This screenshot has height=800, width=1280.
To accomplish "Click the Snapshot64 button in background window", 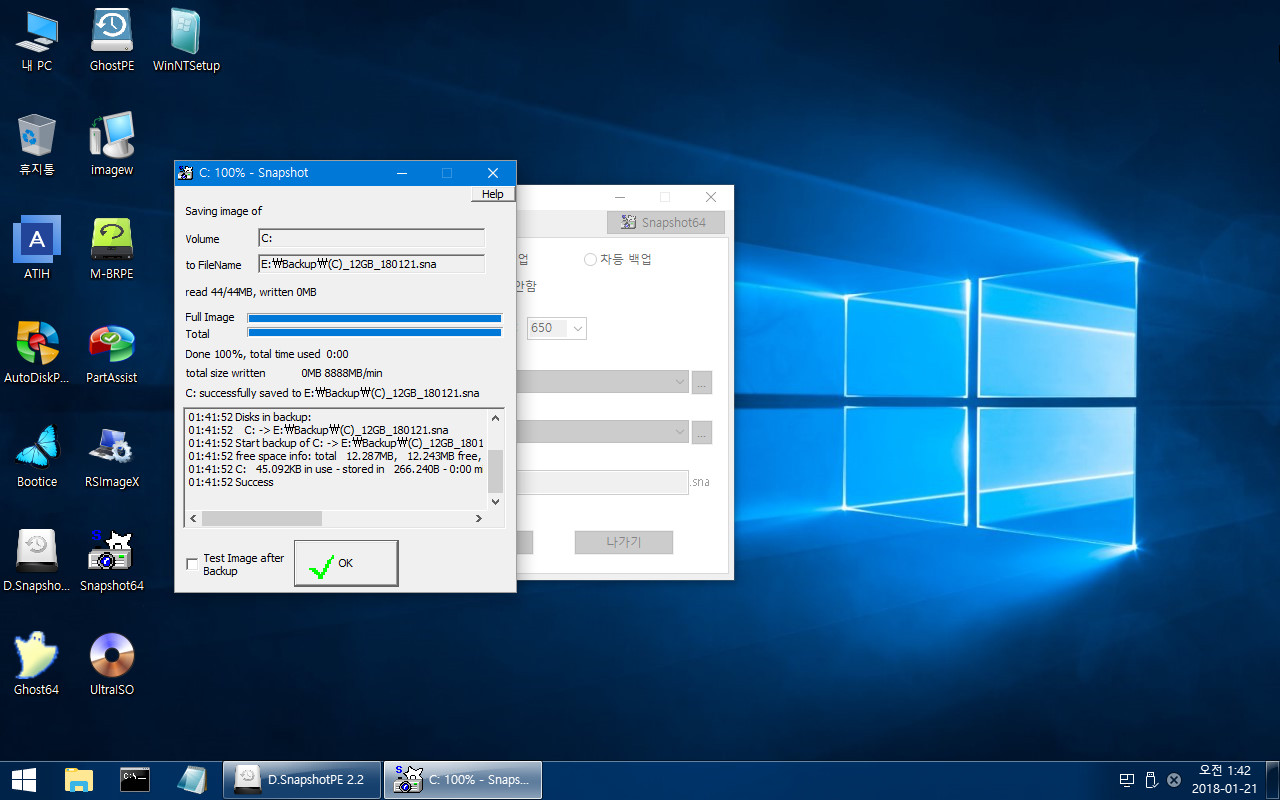I will [665, 222].
